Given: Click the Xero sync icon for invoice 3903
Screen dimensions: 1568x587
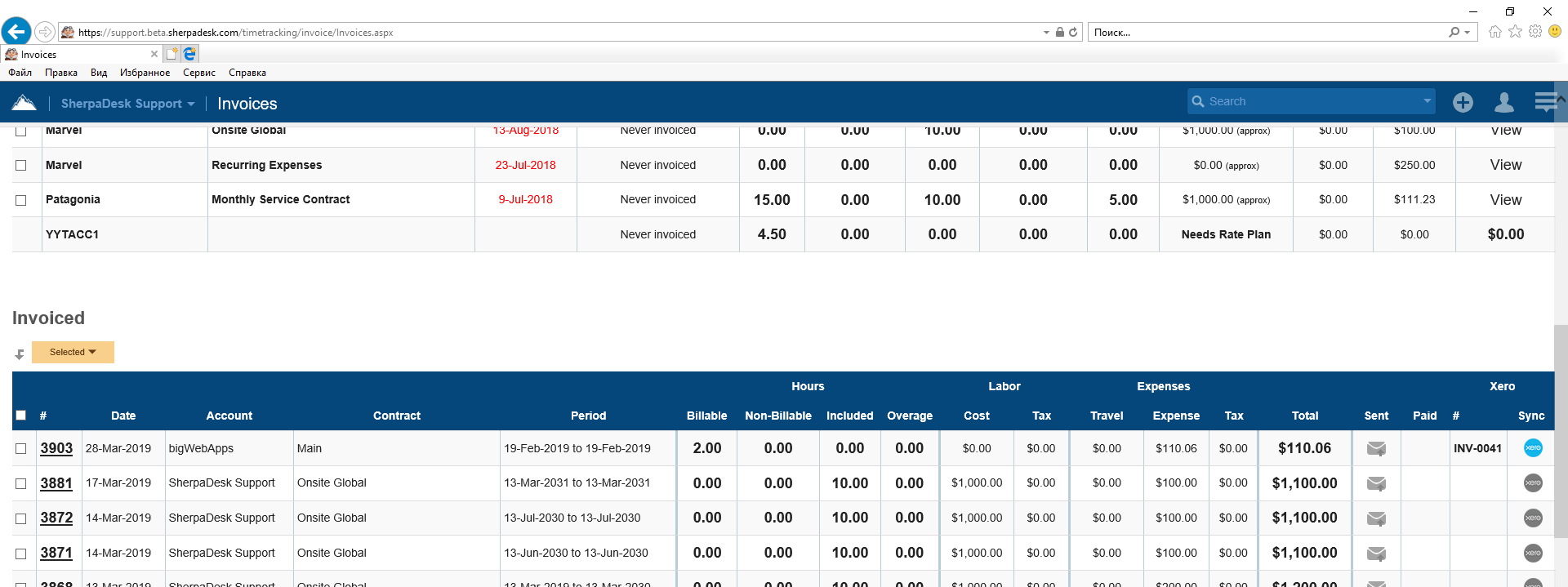Looking at the screenshot, I should [x=1533, y=448].
